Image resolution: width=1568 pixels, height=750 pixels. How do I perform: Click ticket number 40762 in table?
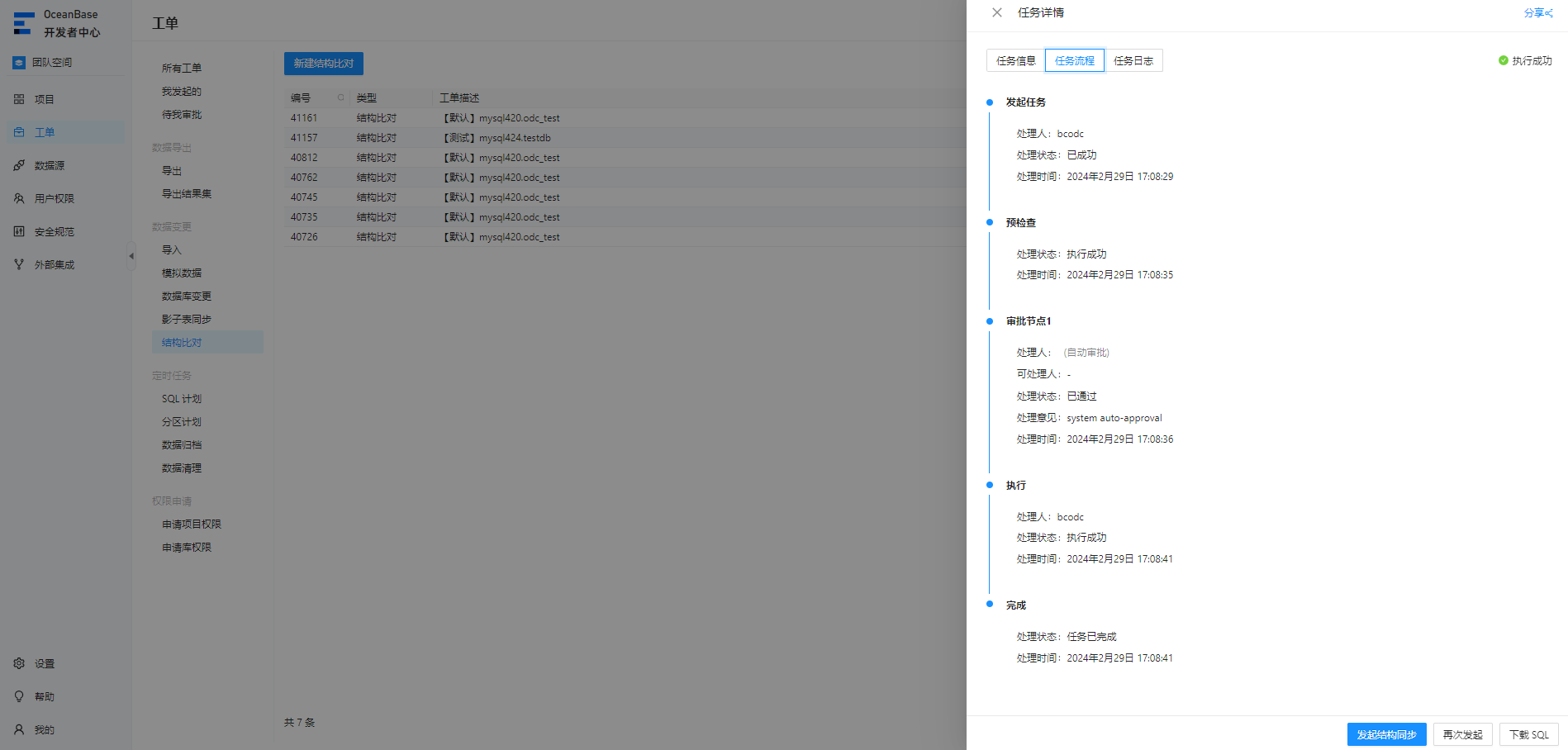304,178
